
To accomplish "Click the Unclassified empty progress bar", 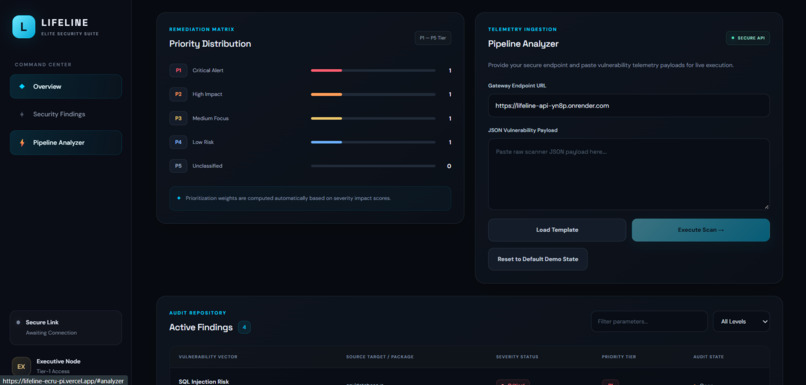I will [373, 166].
